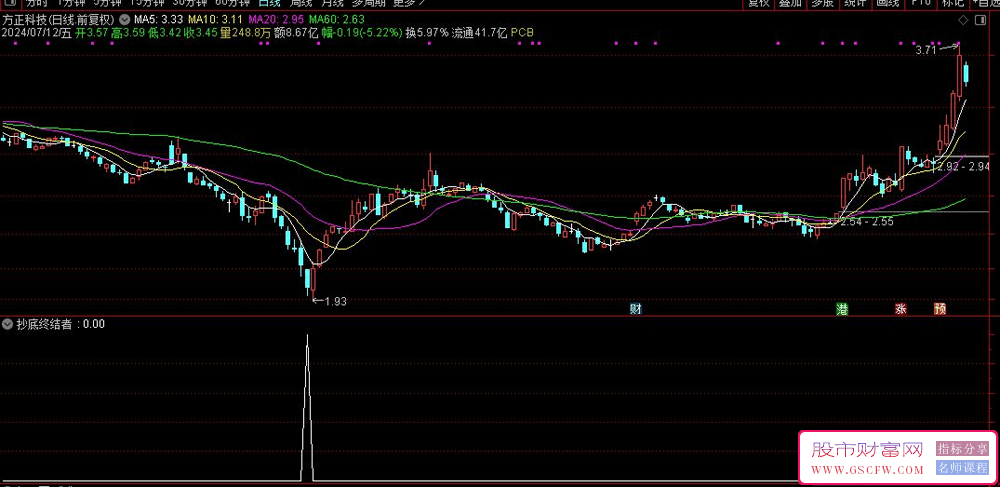
Task: Click the square window icon at chart top right
Action: (x=981, y=20)
